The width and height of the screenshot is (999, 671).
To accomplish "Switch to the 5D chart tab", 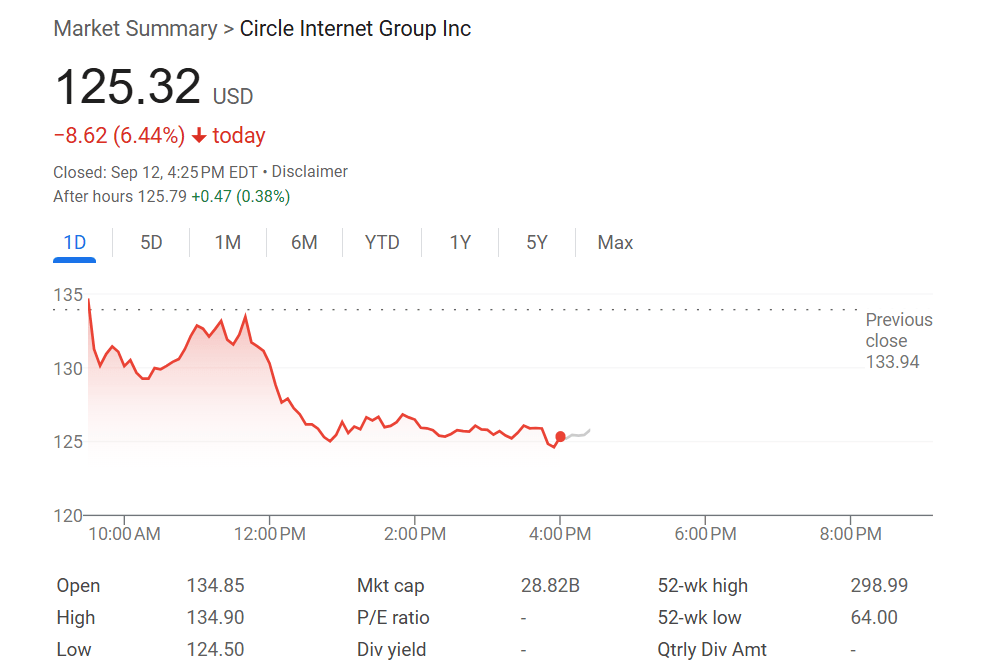I will coord(151,243).
